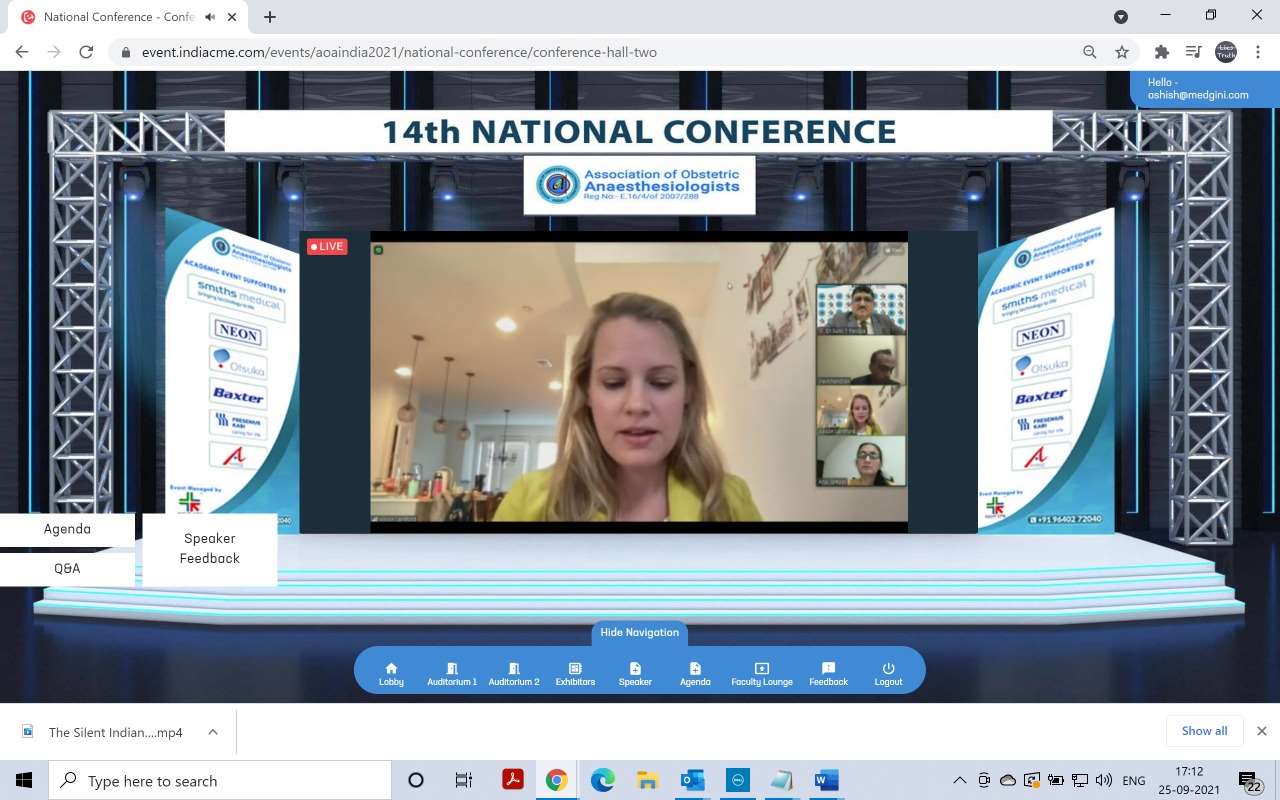This screenshot has height=800, width=1280.
Task: Open the Q&A side button
Action: coord(67,568)
